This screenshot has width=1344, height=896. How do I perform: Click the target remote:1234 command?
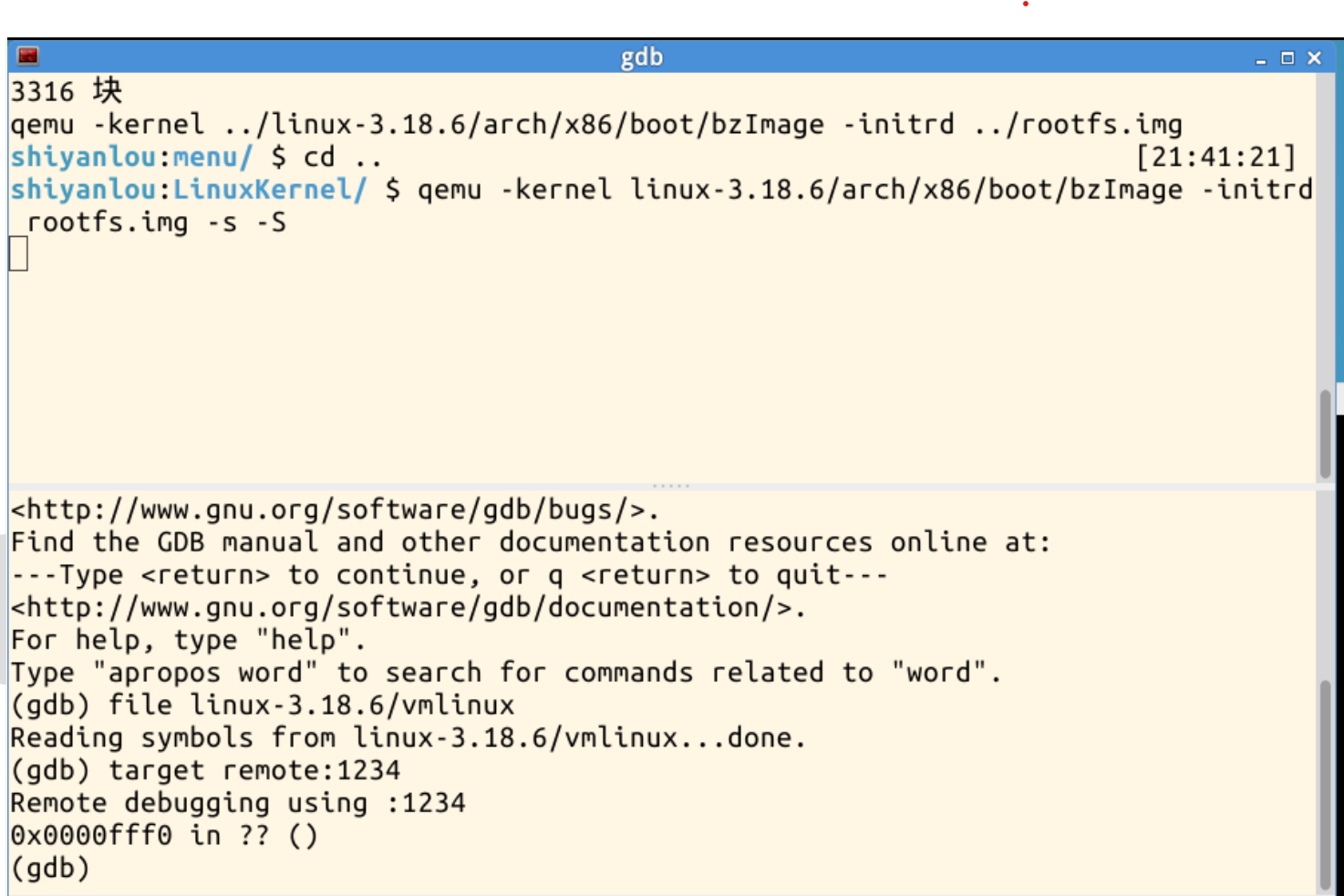[254, 770]
